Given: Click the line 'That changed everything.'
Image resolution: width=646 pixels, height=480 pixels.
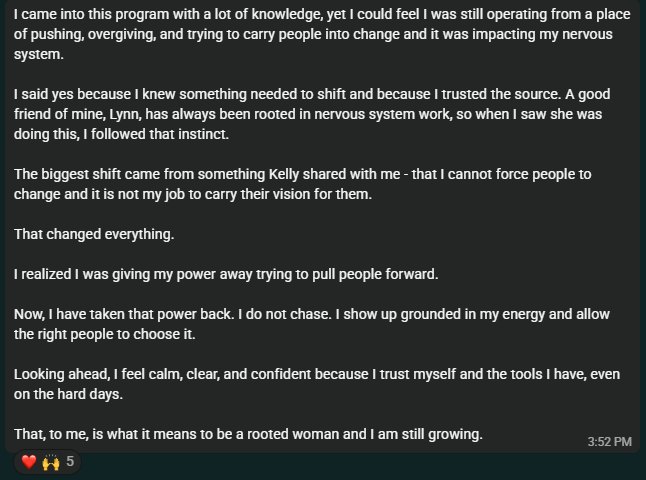Looking at the screenshot, I should [94, 234].
